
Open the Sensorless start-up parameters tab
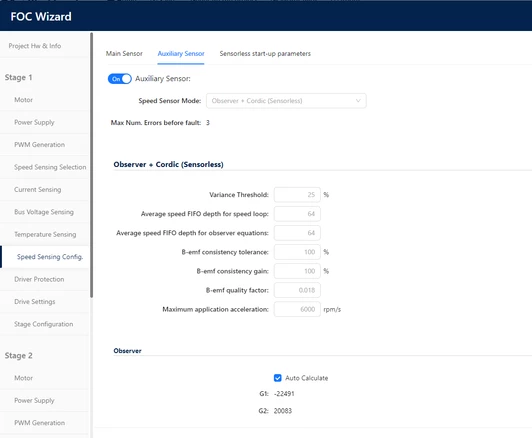[x=265, y=54]
